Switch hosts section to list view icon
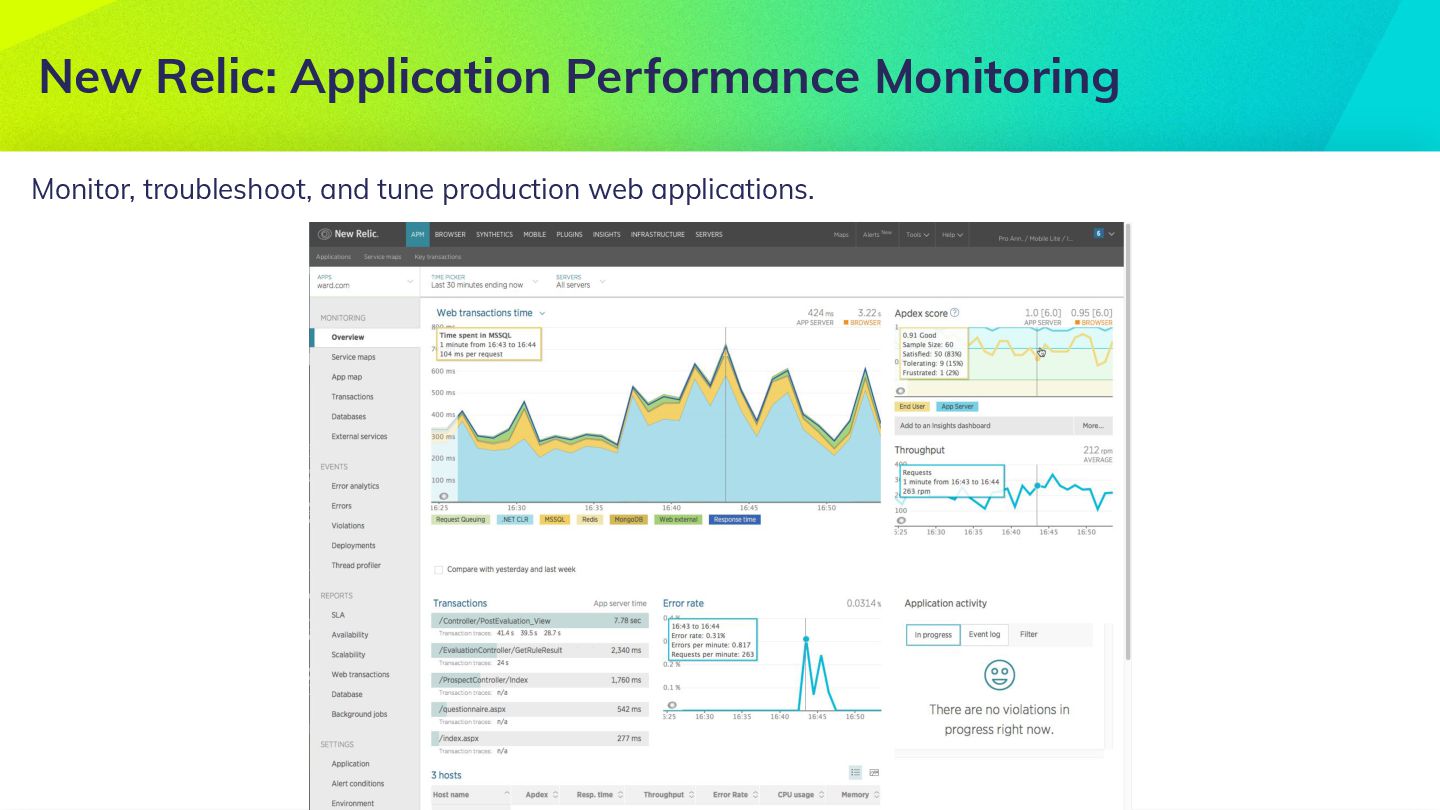This screenshot has height=810, width=1440. tap(855, 772)
